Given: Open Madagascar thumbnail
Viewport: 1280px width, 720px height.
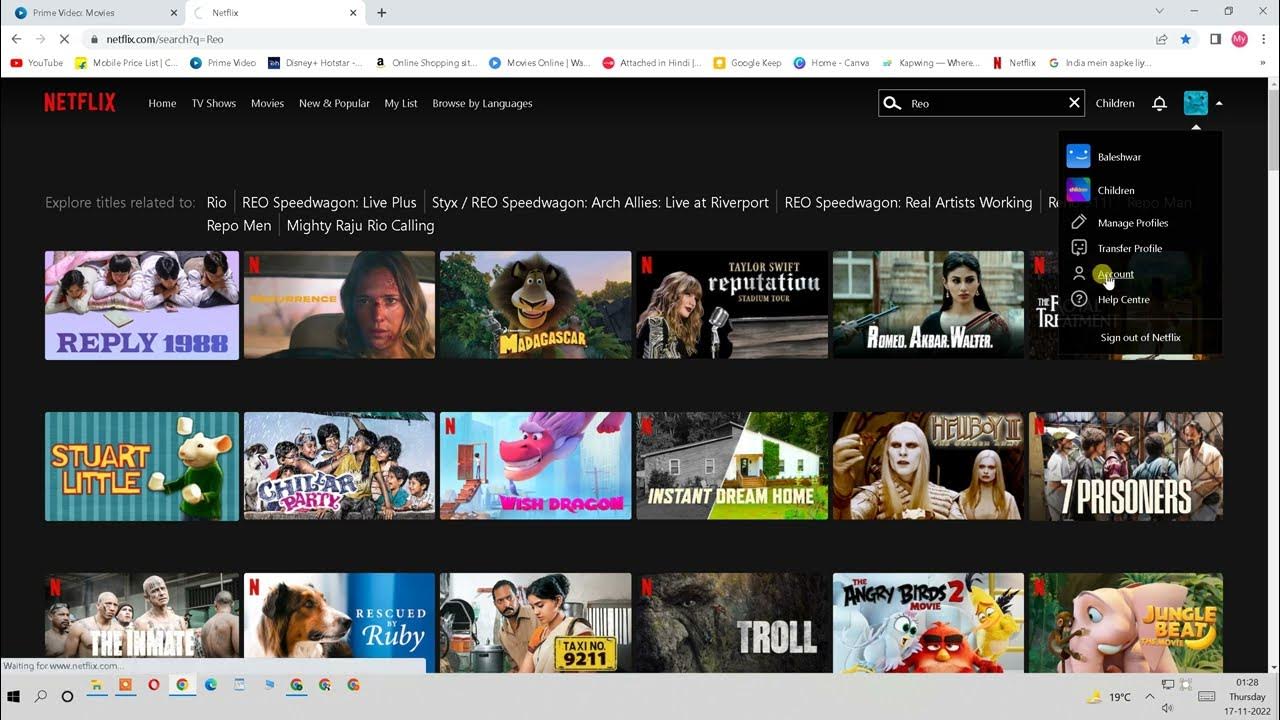Looking at the screenshot, I should [535, 305].
